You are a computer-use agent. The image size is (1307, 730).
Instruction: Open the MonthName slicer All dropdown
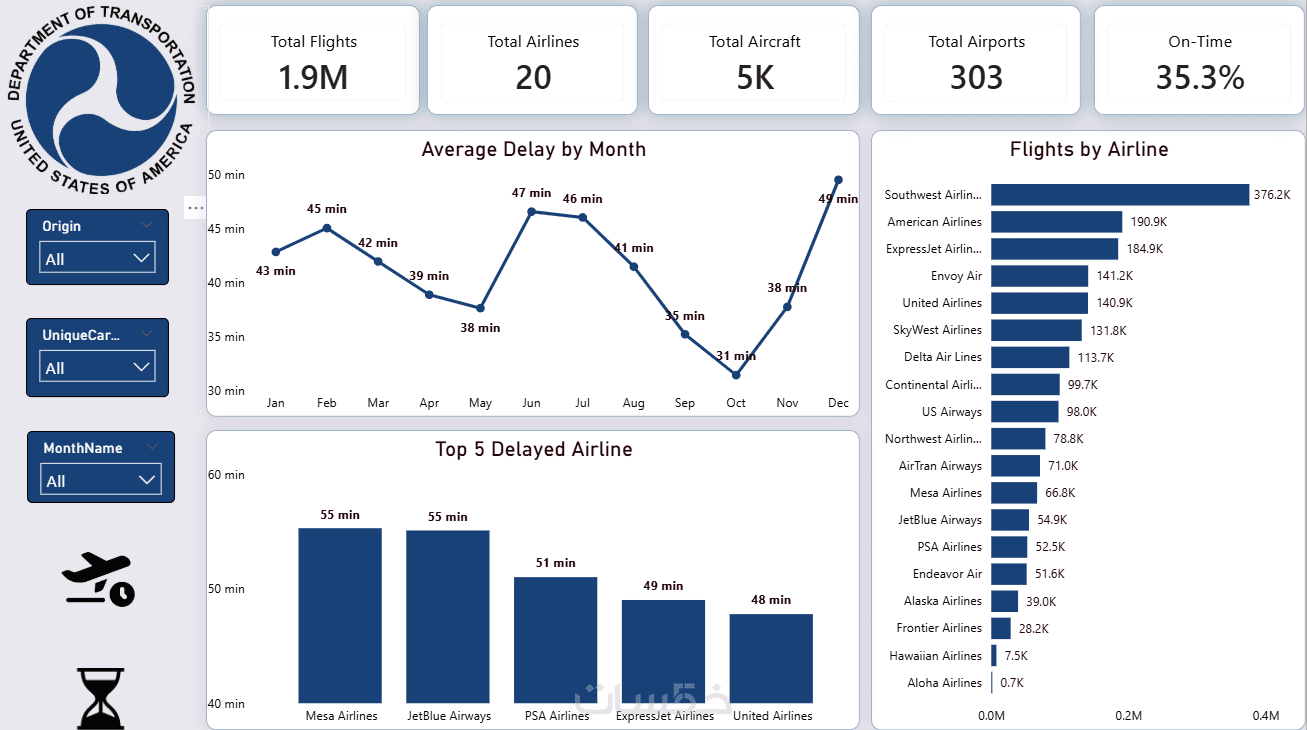pos(100,480)
